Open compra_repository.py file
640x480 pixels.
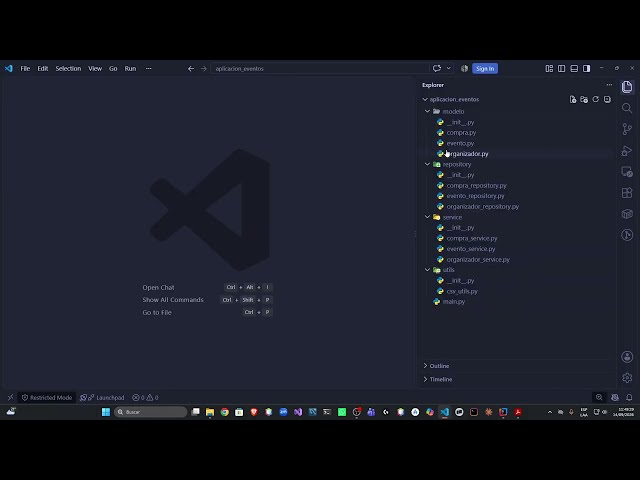pyautogui.click(x=476, y=185)
